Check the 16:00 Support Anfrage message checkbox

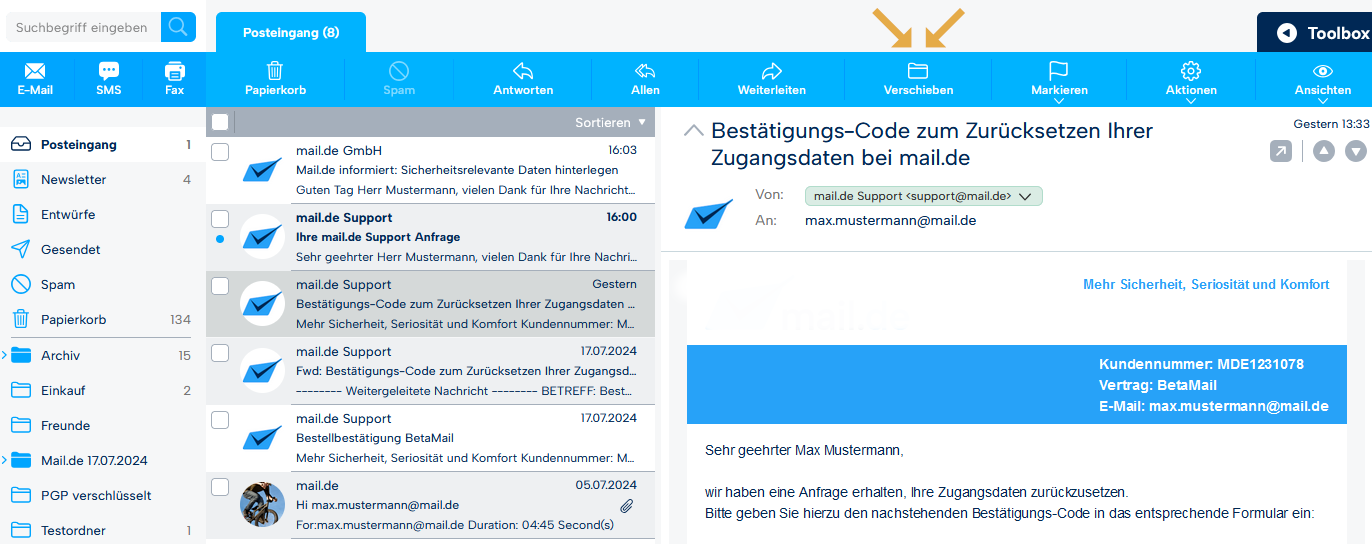pyautogui.click(x=220, y=219)
